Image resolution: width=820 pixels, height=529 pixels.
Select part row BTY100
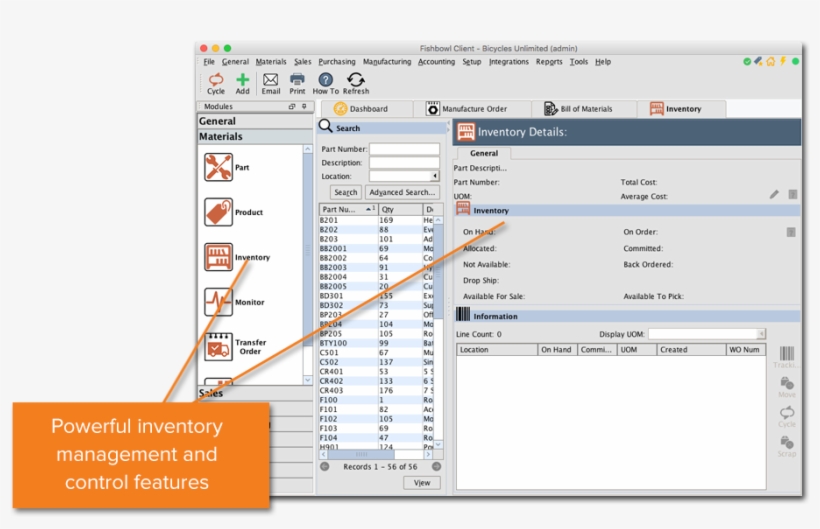coord(377,343)
